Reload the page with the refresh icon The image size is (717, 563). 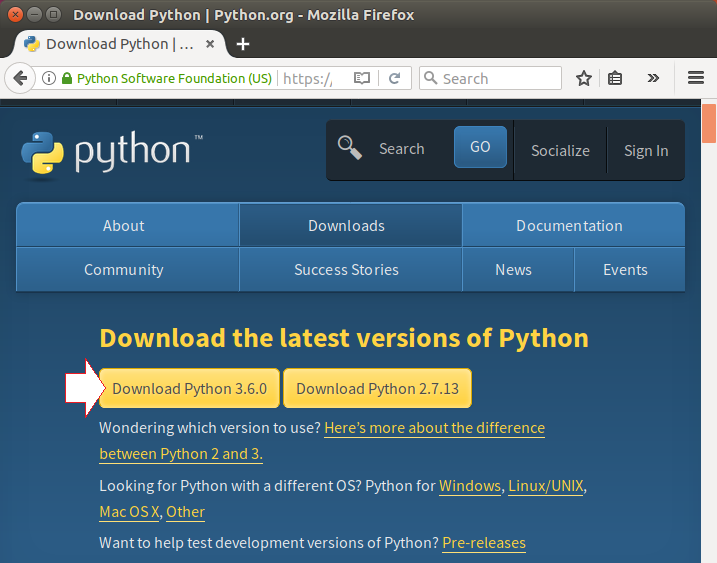coord(395,78)
